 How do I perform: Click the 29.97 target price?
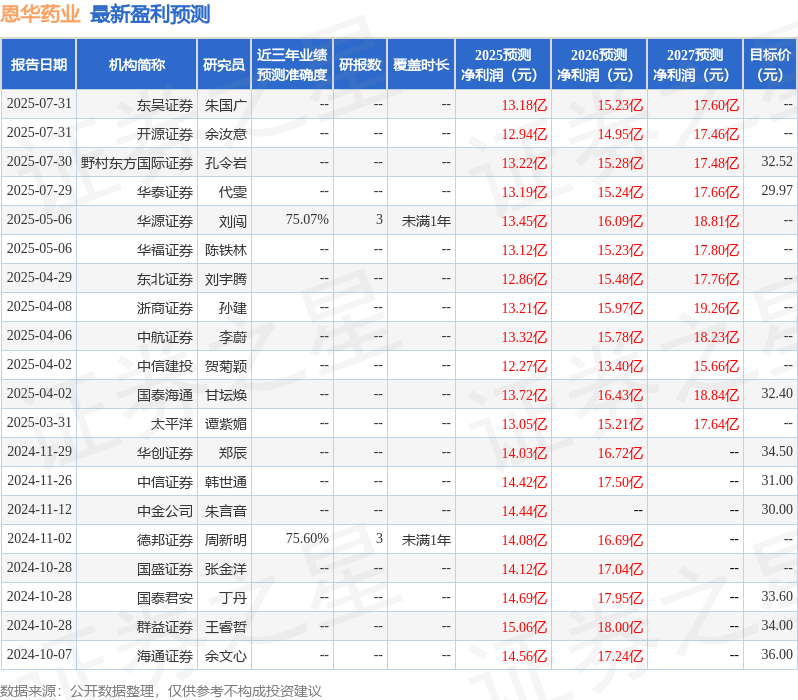pyautogui.click(x=777, y=191)
